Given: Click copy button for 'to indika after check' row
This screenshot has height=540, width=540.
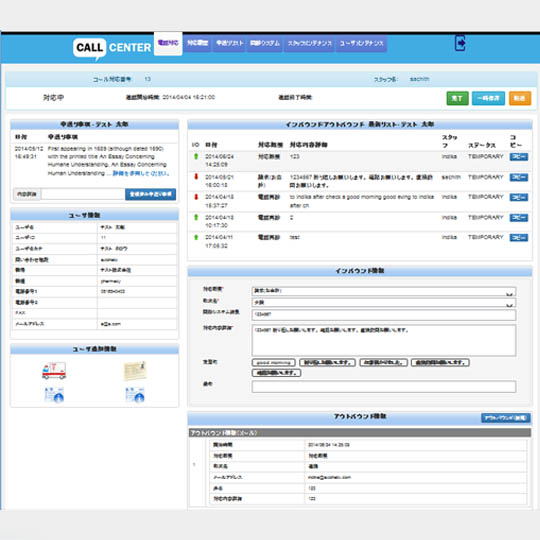Looking at the screenshot, I should [519, 197].
